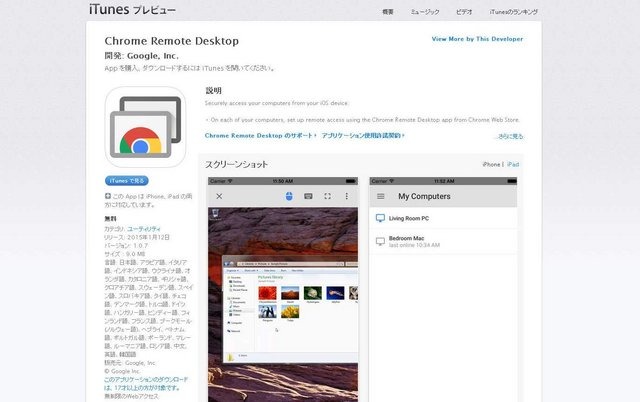The image size is (640, 402).
Task: Switch to iPad screenshots tab
Action: 513,164
